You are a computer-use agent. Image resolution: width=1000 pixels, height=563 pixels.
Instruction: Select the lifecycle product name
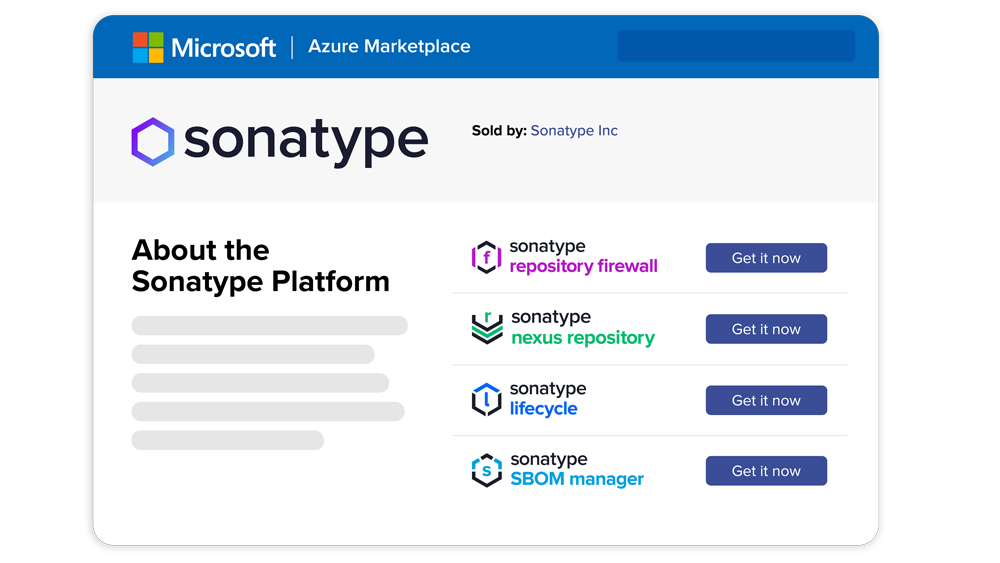click(543, 409)
